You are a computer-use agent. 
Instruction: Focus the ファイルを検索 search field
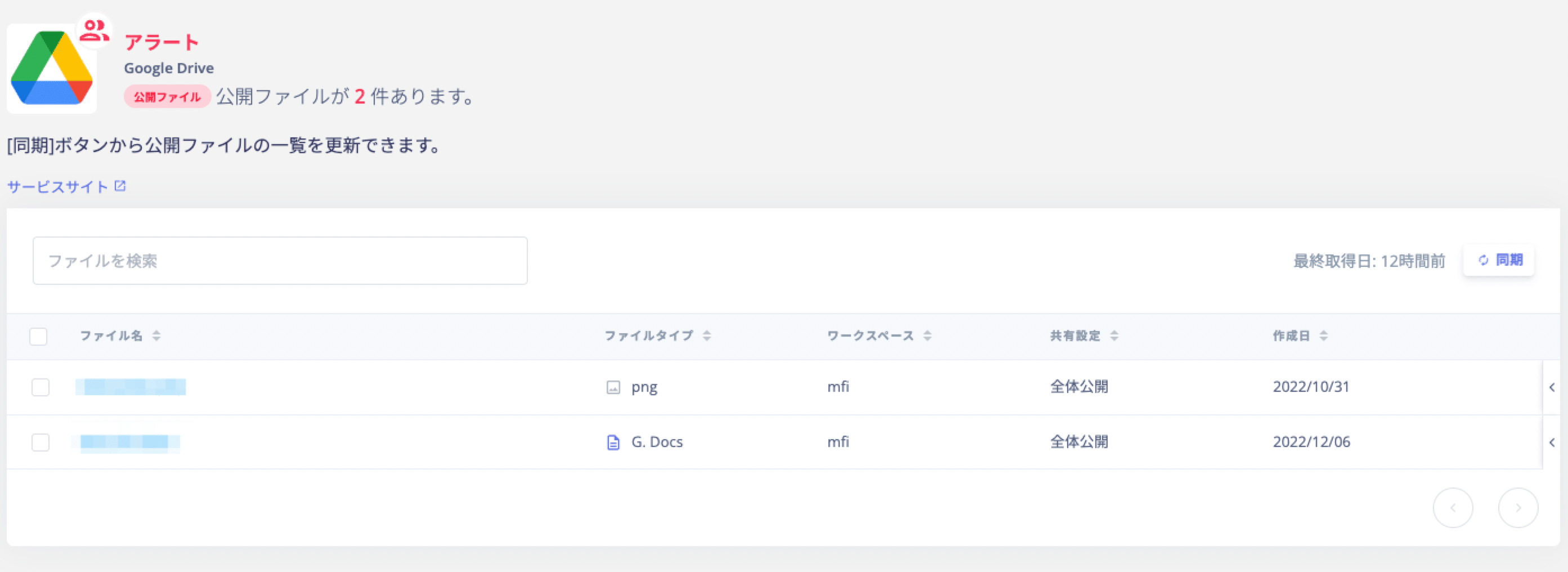[280, 261]
